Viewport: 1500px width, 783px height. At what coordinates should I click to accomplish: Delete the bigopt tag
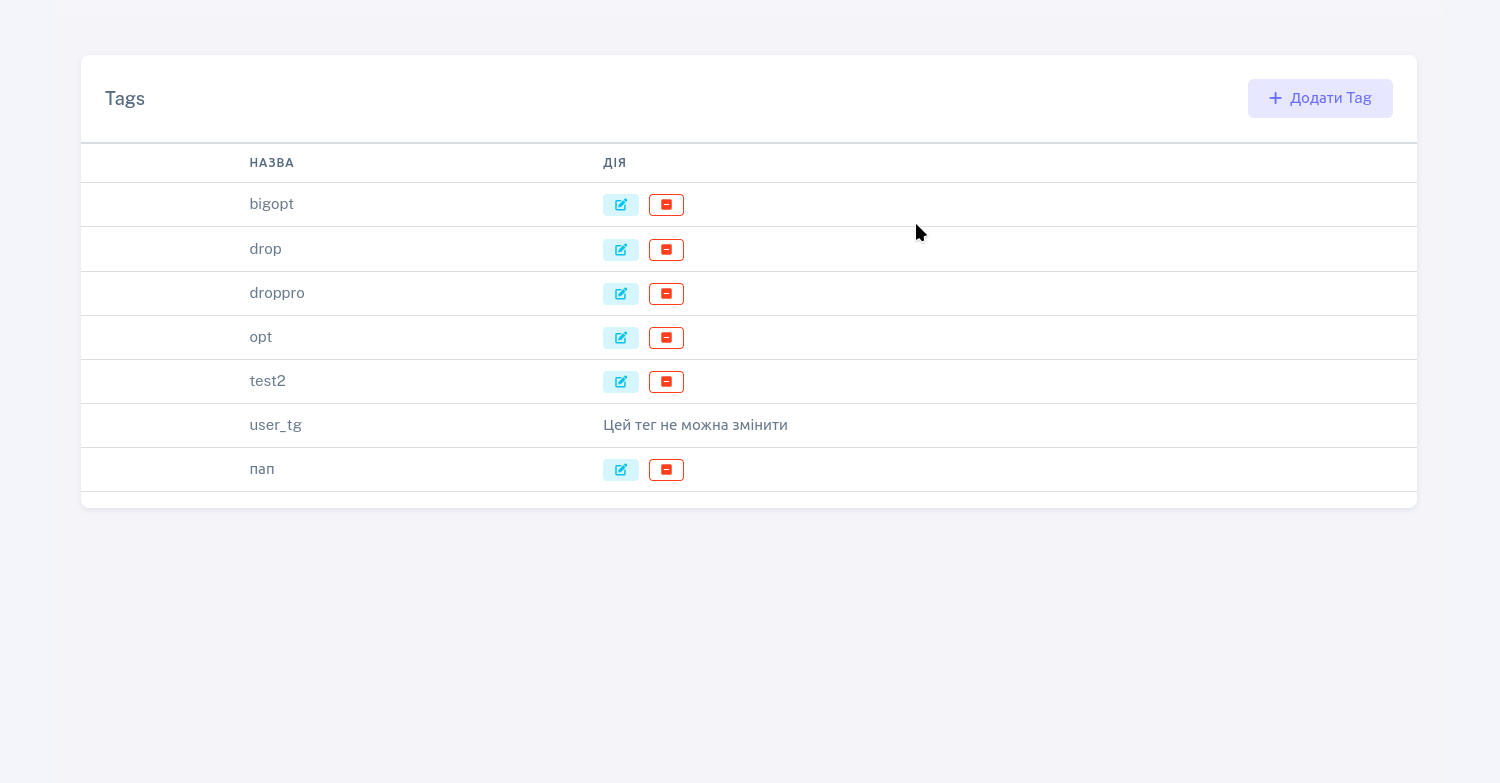pos(666,205)
